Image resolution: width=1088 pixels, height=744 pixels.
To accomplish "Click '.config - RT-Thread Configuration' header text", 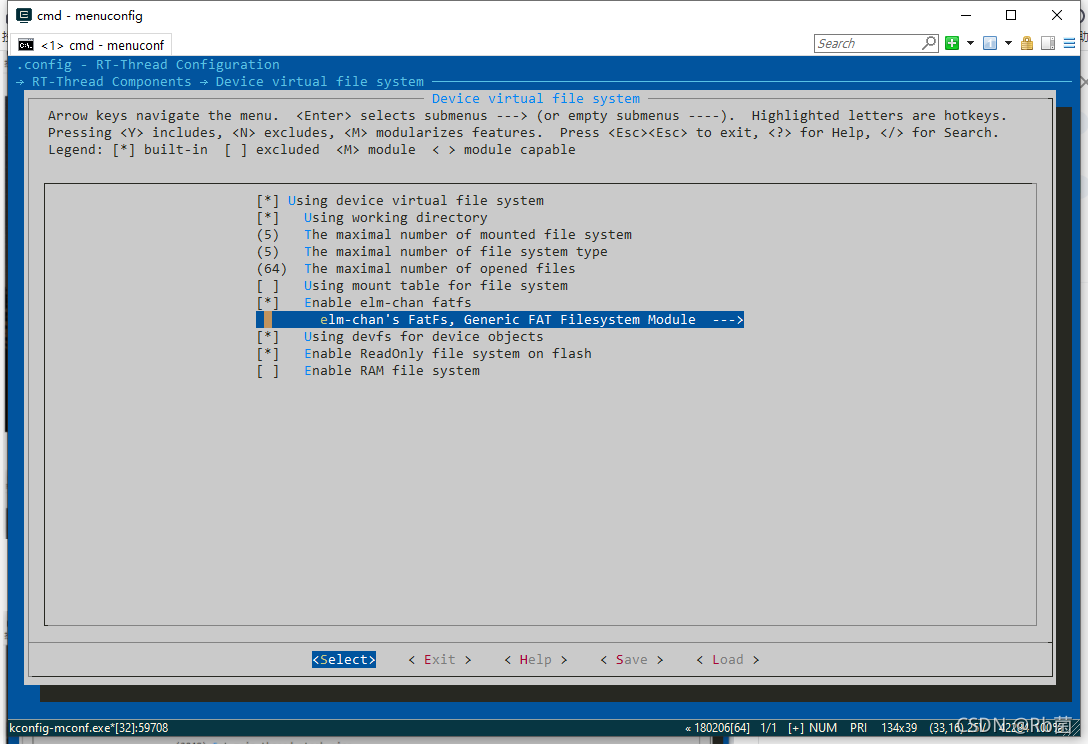I will click(x=148, y=65).
